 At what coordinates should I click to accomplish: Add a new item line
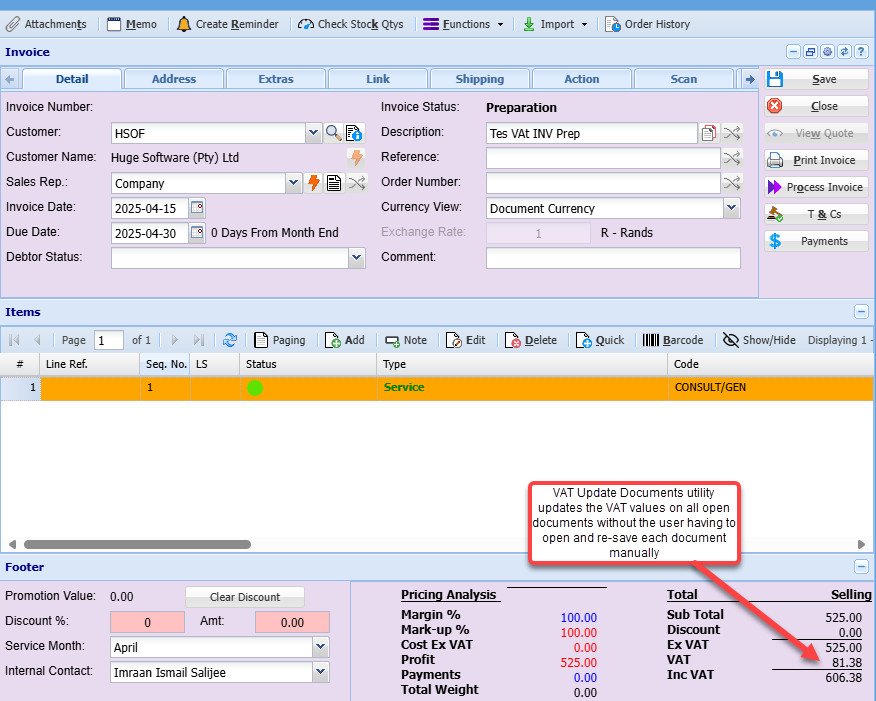pos(345,340)
